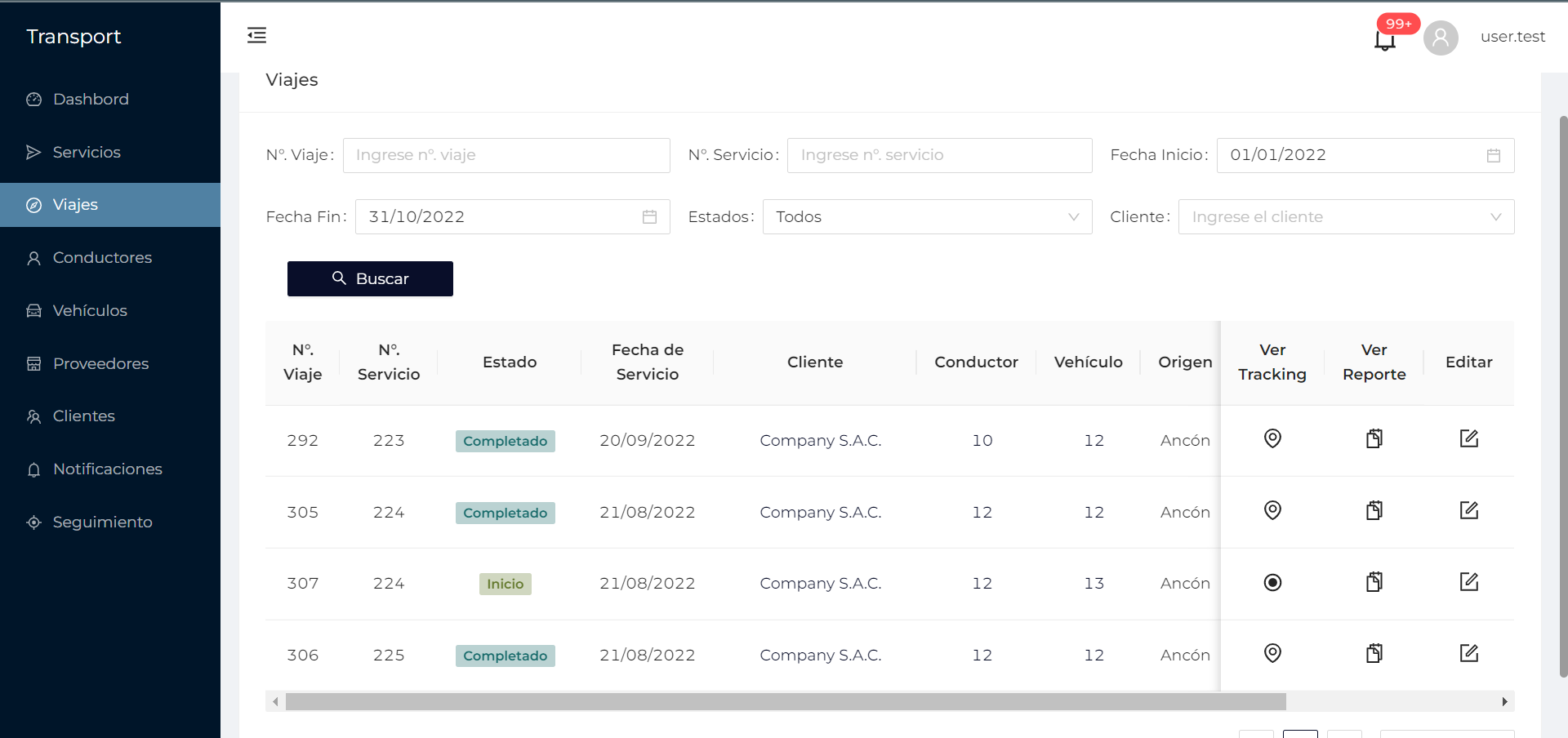Screen dimensions: 1568x738
Task: View live tracking for trip 307
Action: pyautogui.click(x=1272, y=582)
